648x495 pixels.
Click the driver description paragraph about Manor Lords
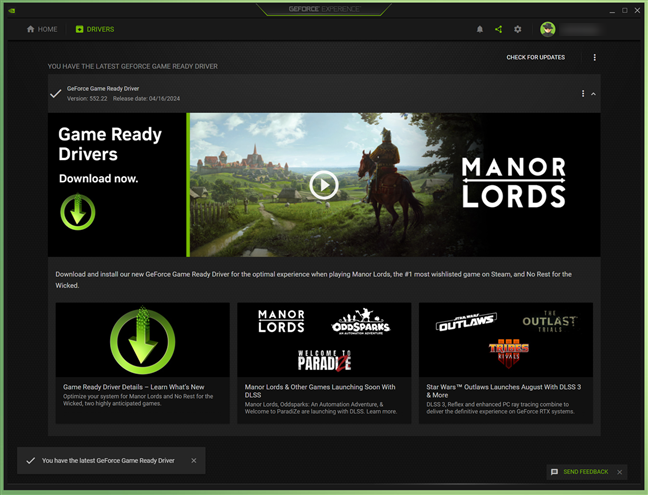[x=314, y=280]
